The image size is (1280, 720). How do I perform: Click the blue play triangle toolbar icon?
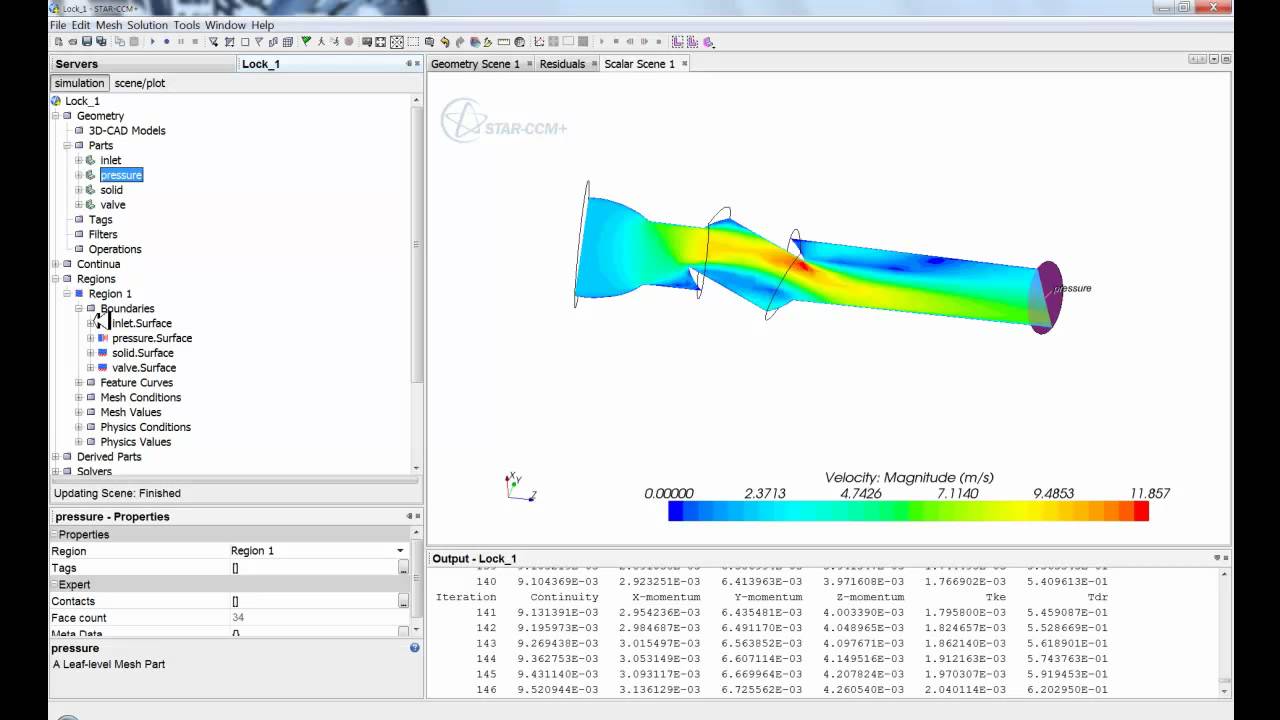point(153,42)
